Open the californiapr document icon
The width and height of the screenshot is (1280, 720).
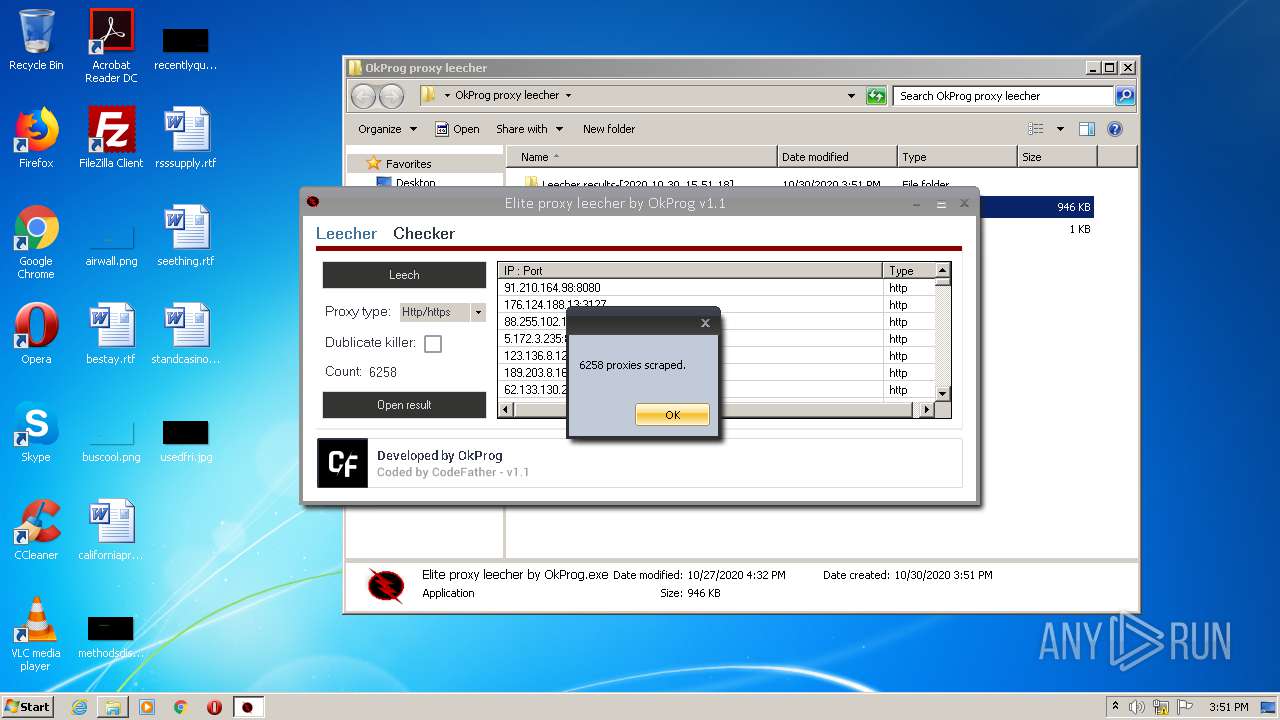tap(111, 530)
